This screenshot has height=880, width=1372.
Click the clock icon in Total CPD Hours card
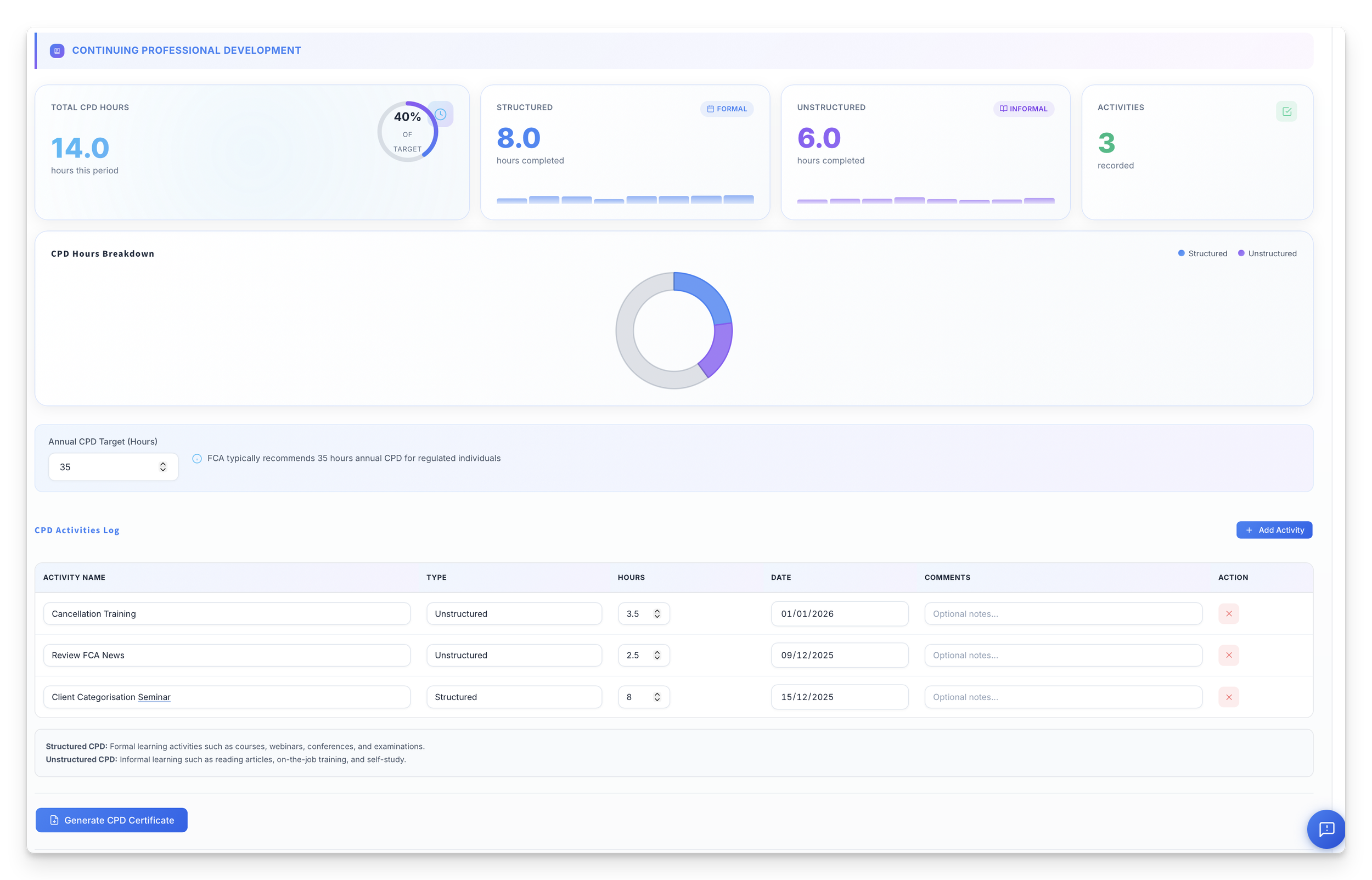pyautogui.click(x=441, y=114)
